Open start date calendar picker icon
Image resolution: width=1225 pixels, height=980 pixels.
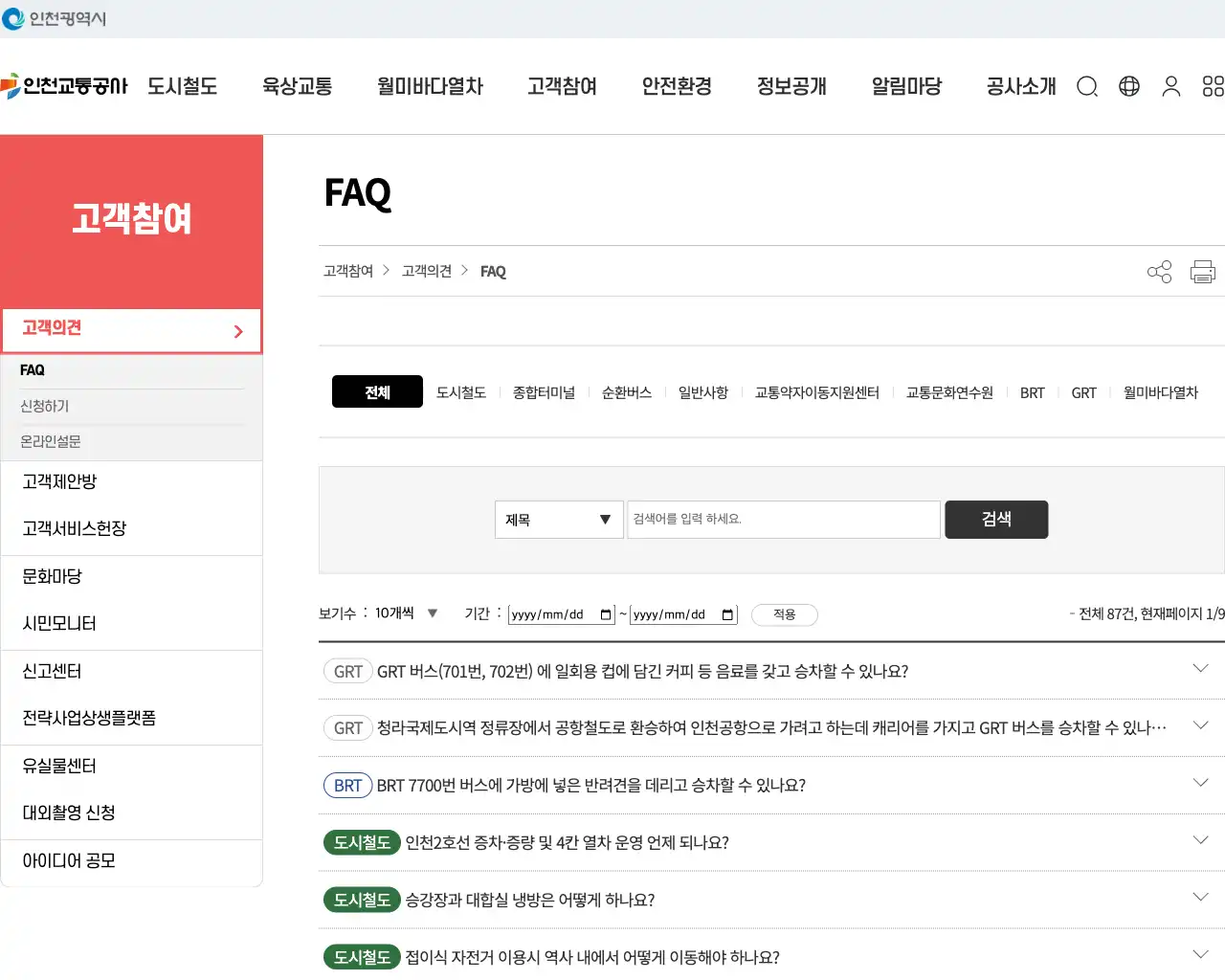606,614
